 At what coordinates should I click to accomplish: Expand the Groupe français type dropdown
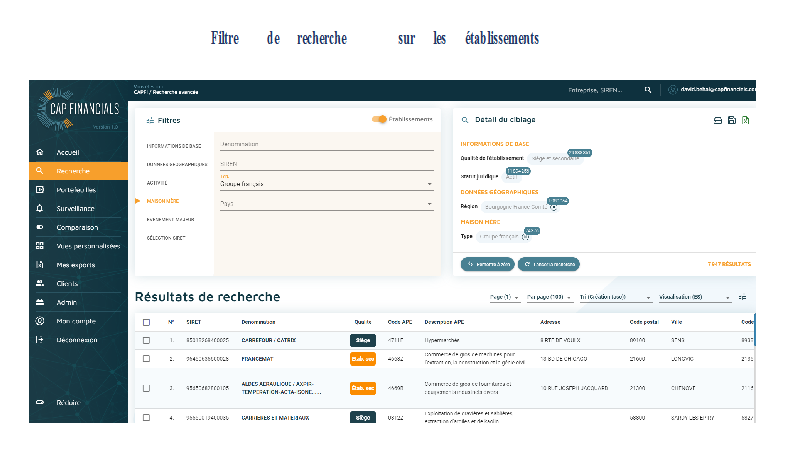point(429,185)
